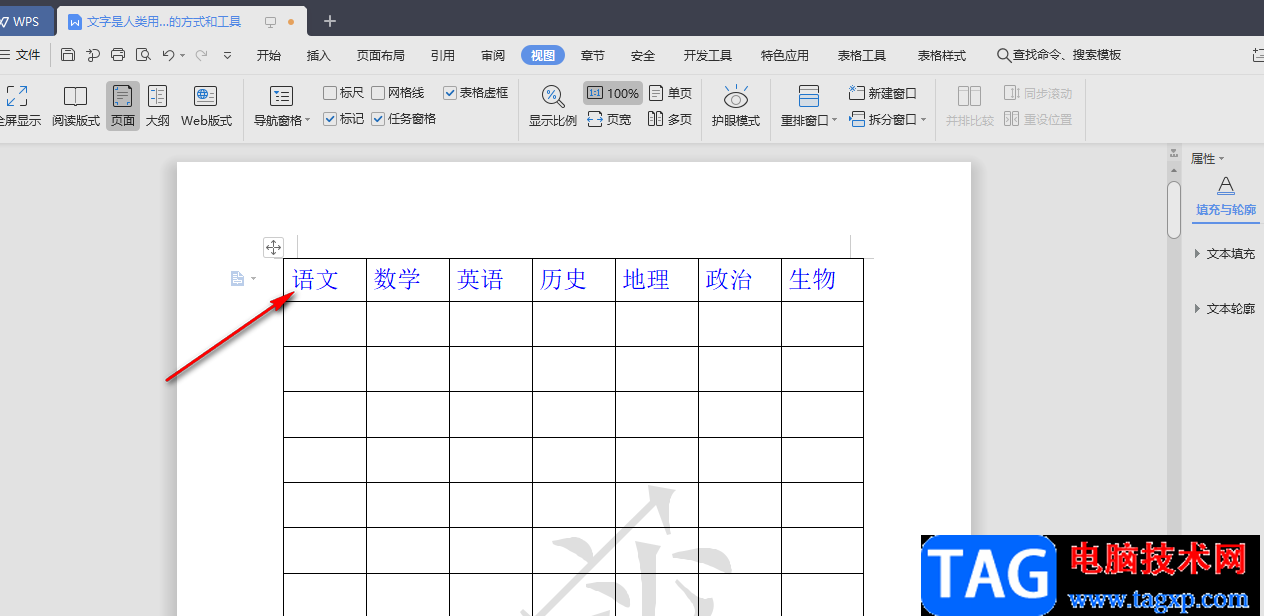Open the File menu
Screen dimensions: 1264x616
(x=21, y=55)
